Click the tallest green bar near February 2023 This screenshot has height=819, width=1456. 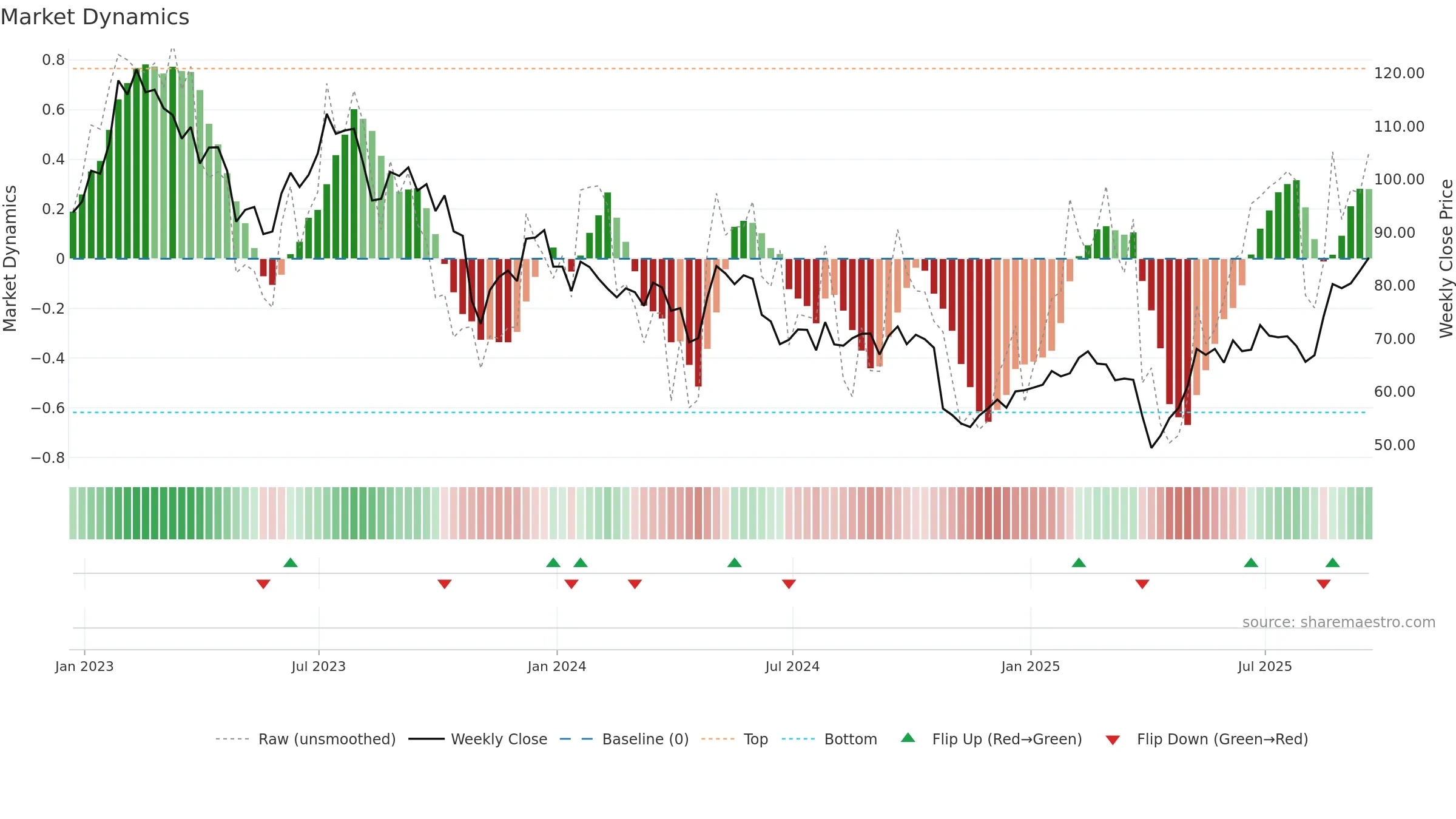click(146, 161)
